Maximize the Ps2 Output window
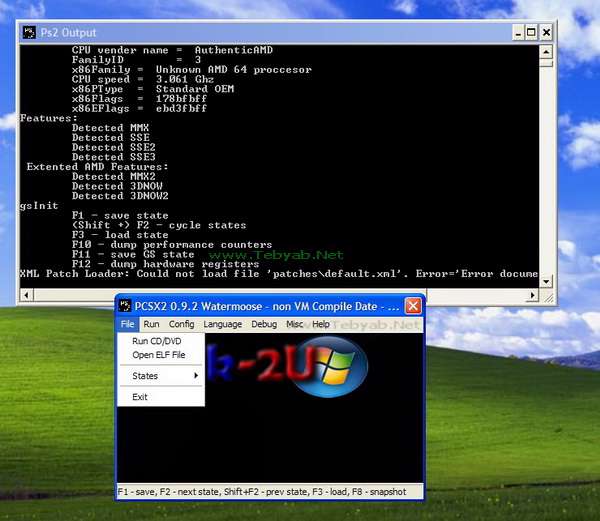600x521 pixels. pos(532,33)
